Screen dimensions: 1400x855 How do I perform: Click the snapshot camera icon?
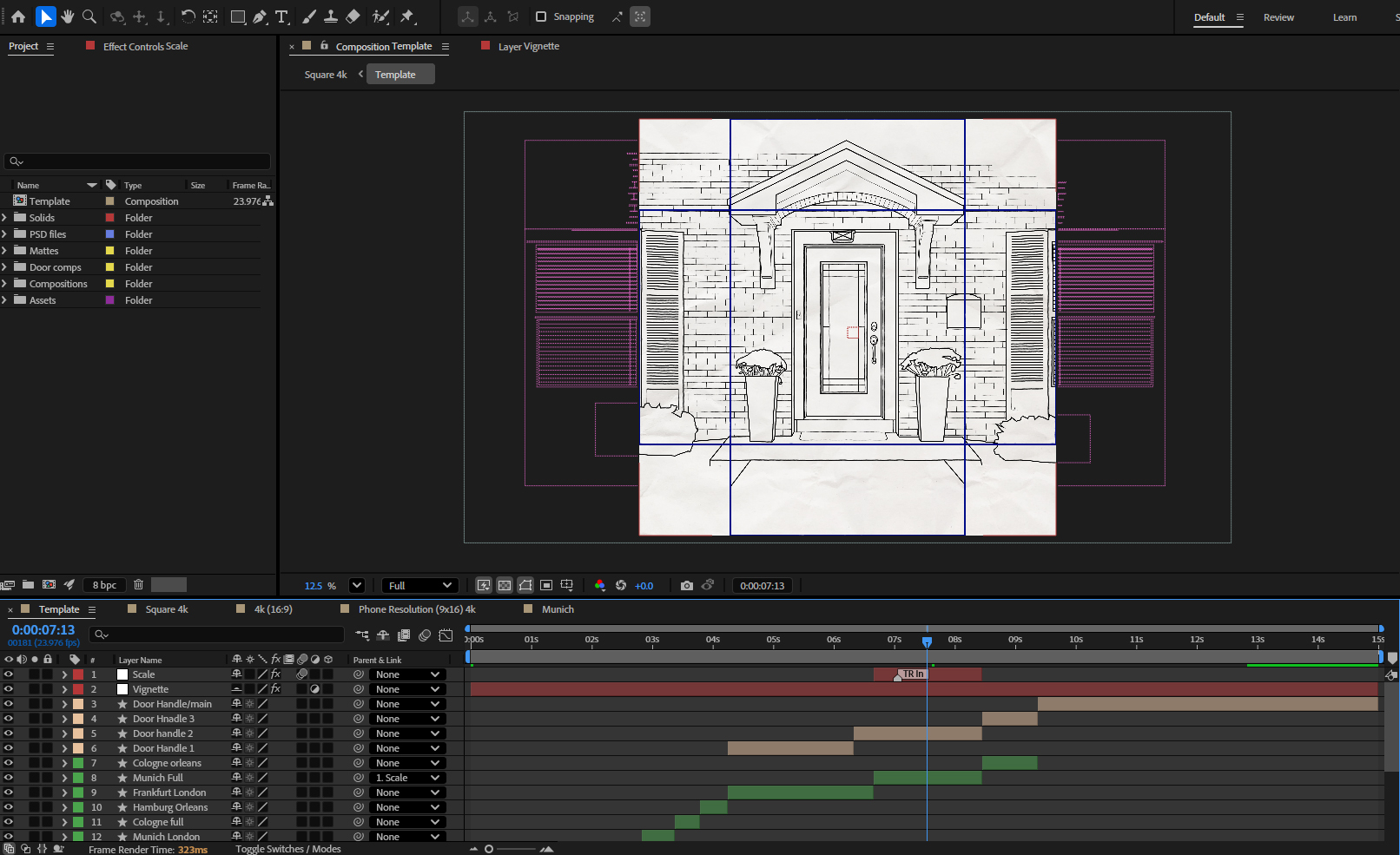(687, 586)
